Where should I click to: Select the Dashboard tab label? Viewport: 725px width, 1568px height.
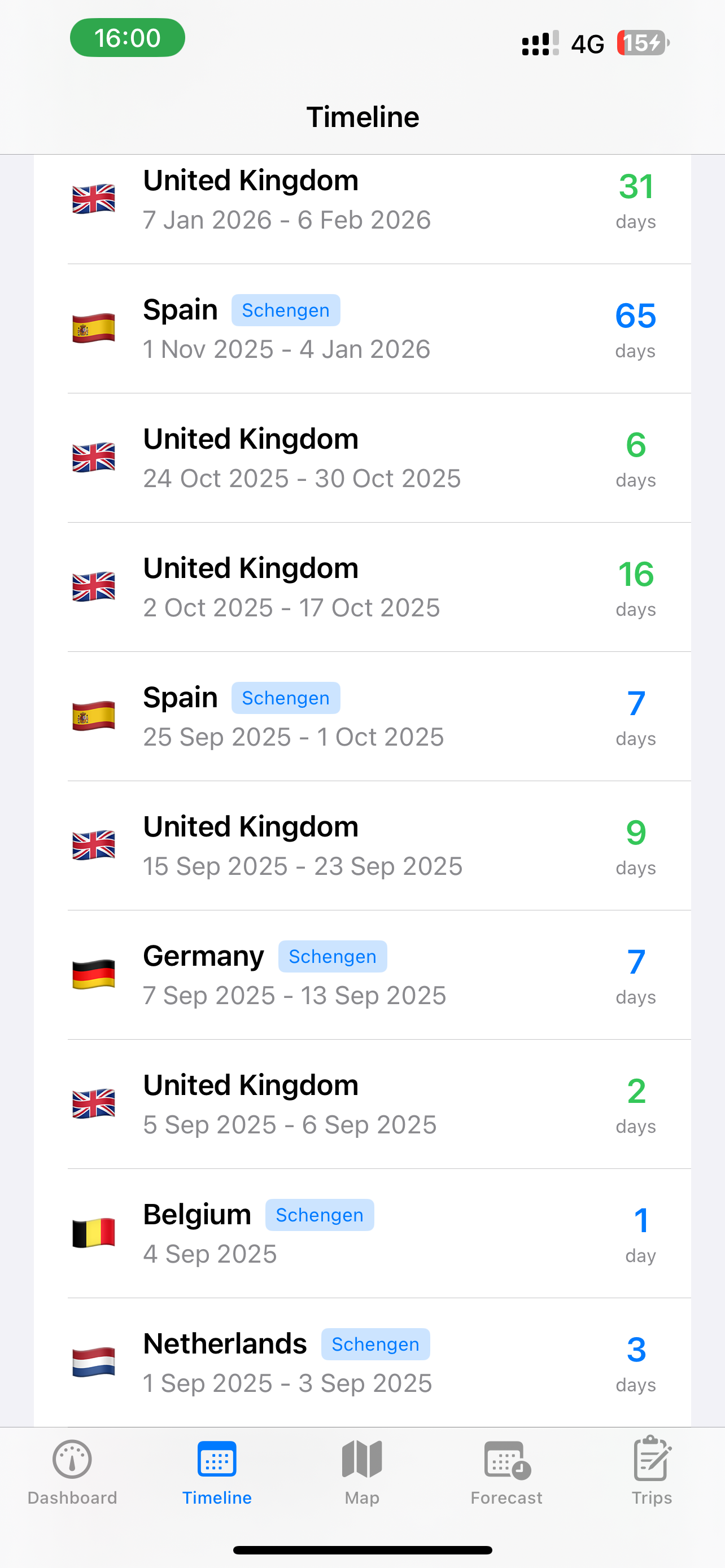click(72, 1497)
